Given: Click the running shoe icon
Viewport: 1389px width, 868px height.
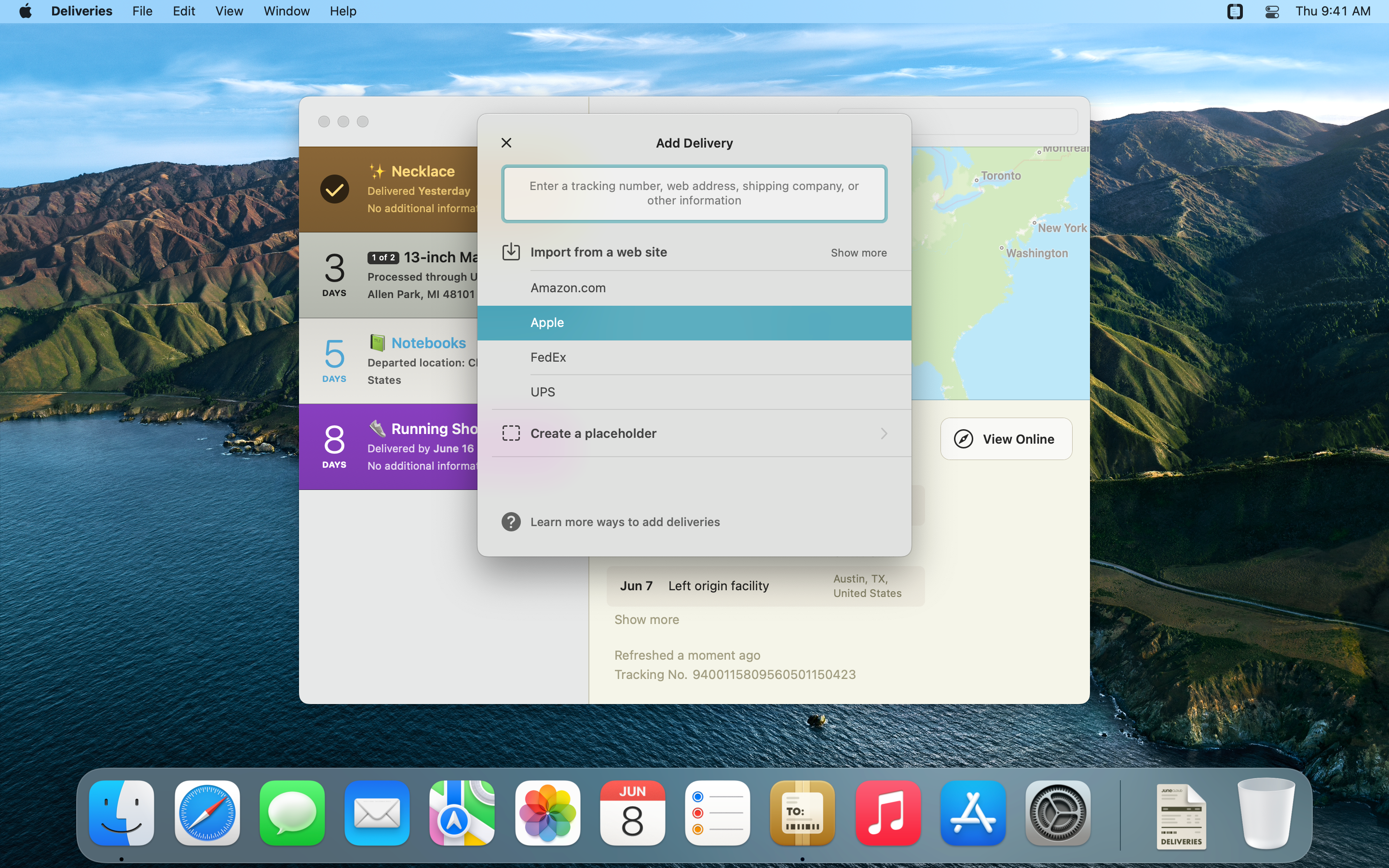Looking at the screenshot, I should coord(377,428).
